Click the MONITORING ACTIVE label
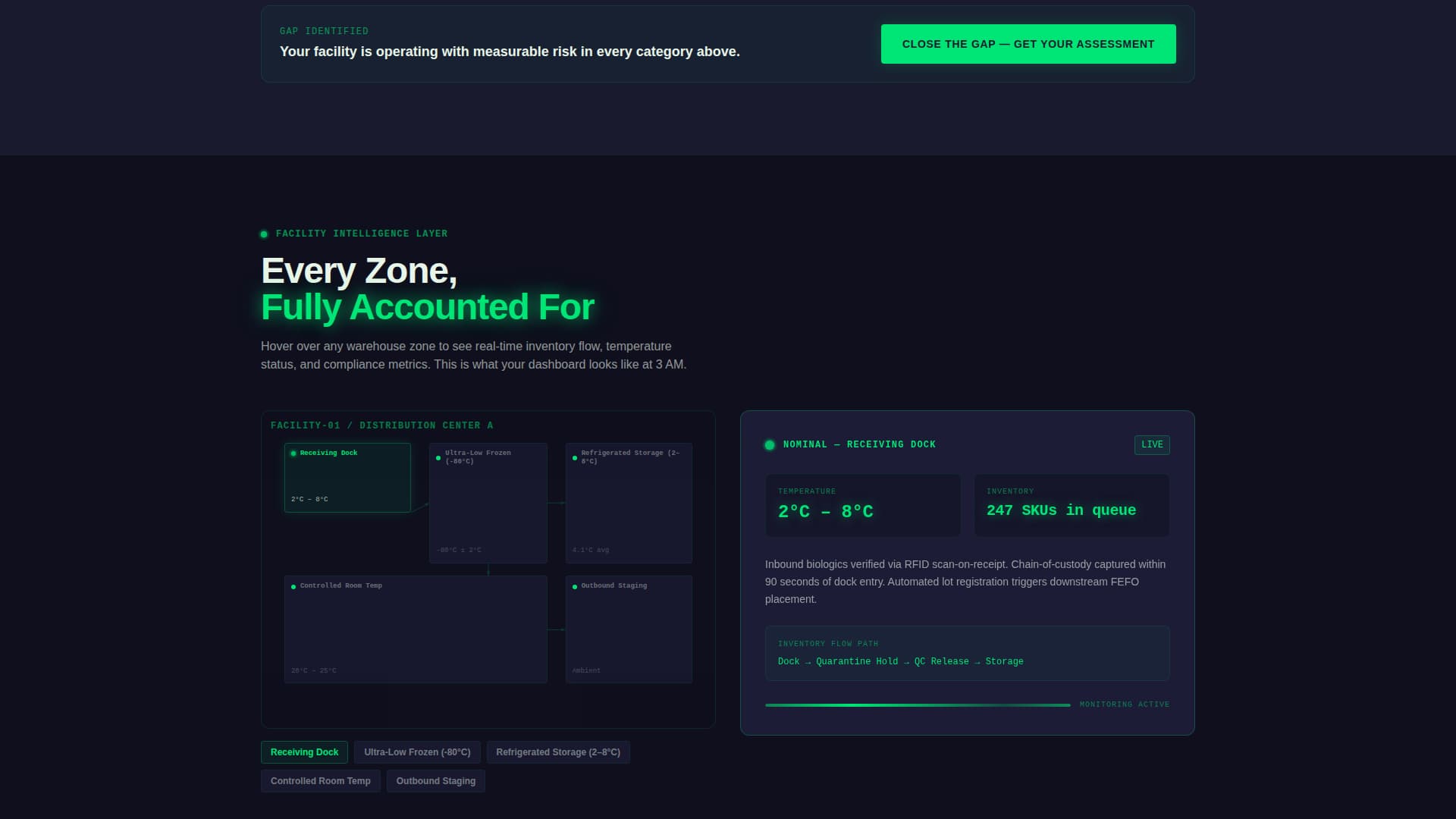Image resolution: width=1456 pixels, height=819 pixels. coord(1125,704)
